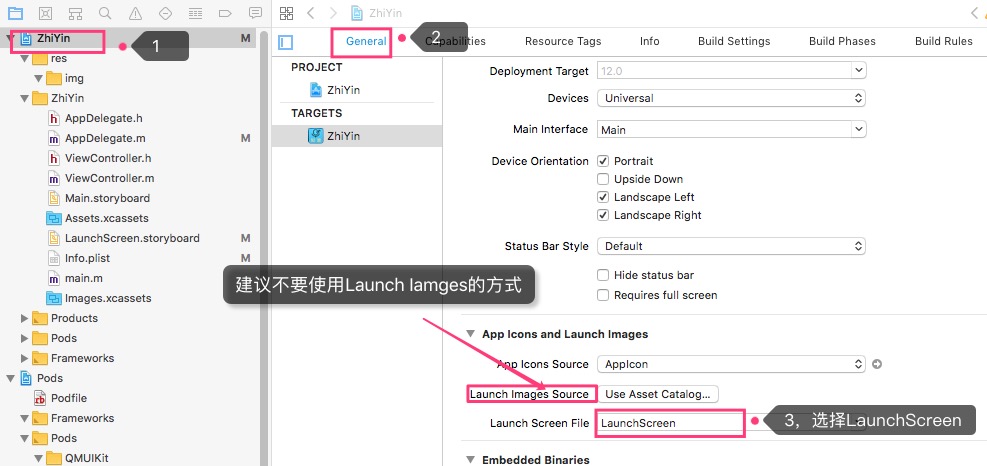The width and height of the screenshot is (987, 466).
Task: Open the Report navigator speech bubble icon
Action: [x=255, y=12]
